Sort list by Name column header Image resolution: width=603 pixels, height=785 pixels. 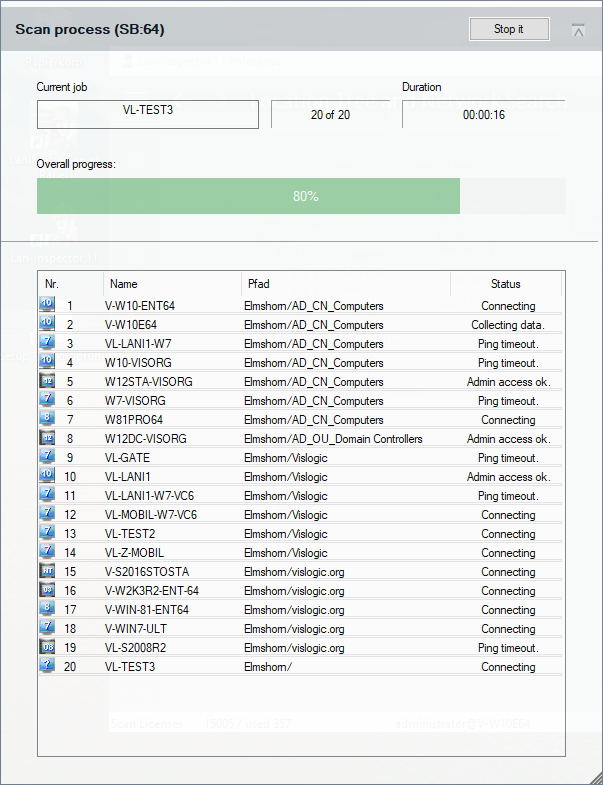pyautogui.click(x=170, y=284)
